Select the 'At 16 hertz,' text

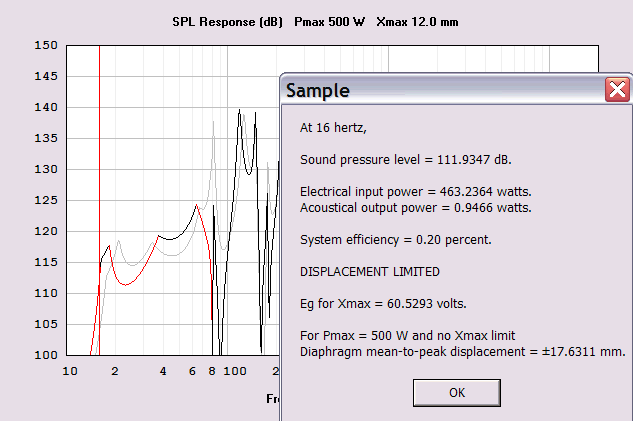point(333,128)
